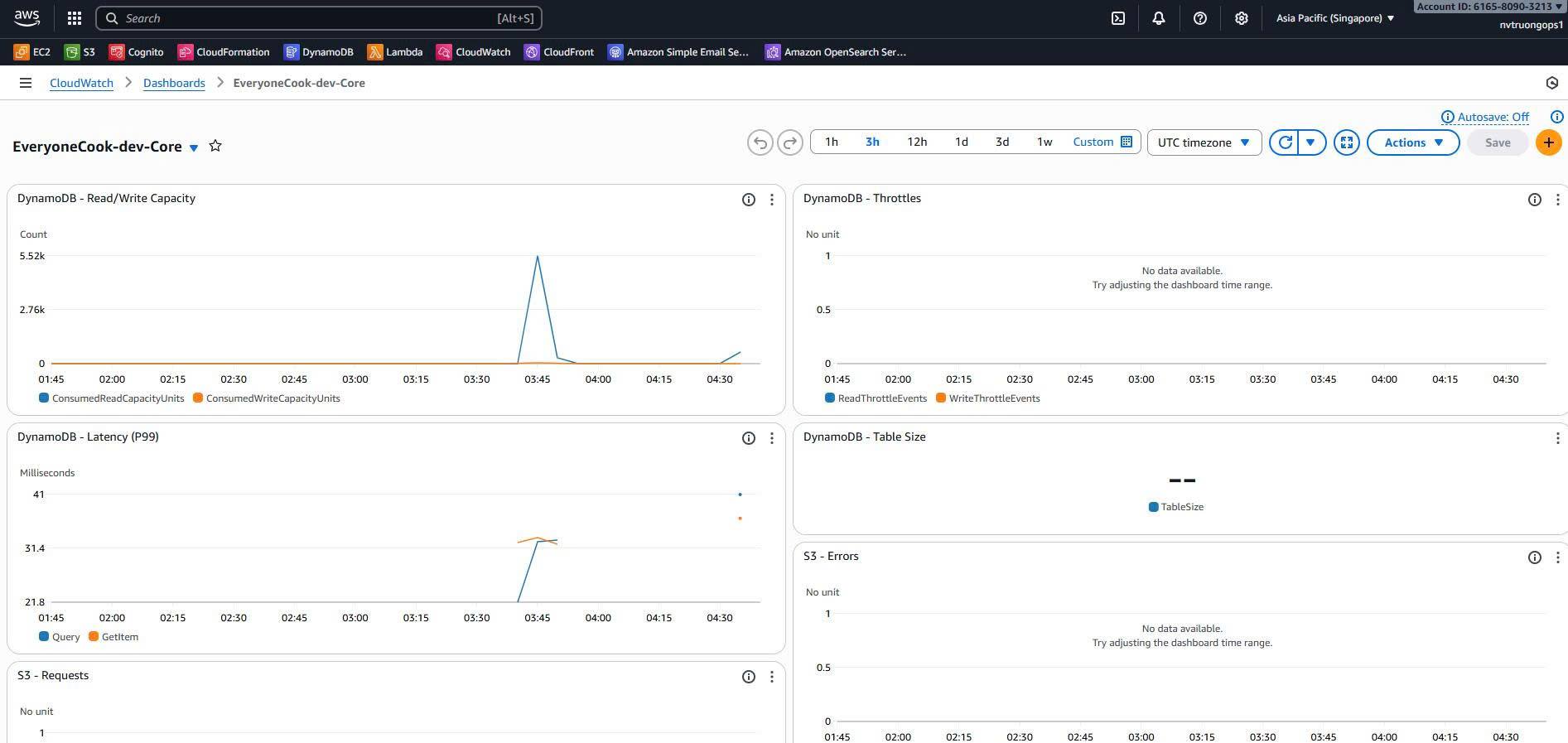1568x743 pixels.
Task: Show info for S3 Requests widget
Action: click(749, 677)
